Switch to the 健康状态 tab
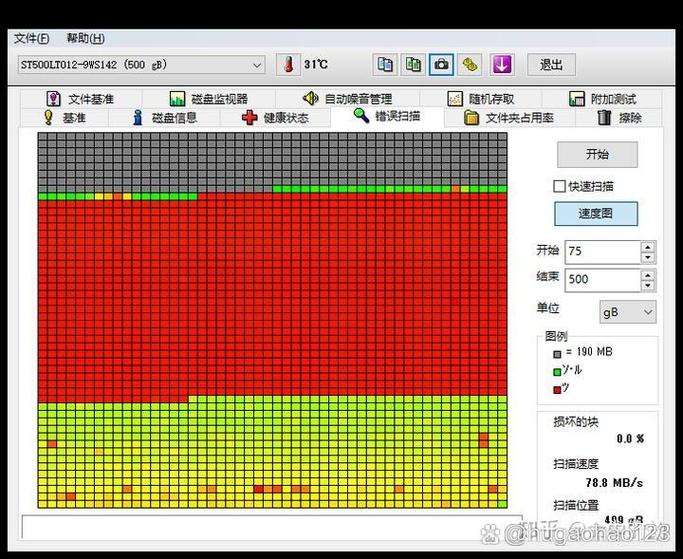 tap(275, 118)
